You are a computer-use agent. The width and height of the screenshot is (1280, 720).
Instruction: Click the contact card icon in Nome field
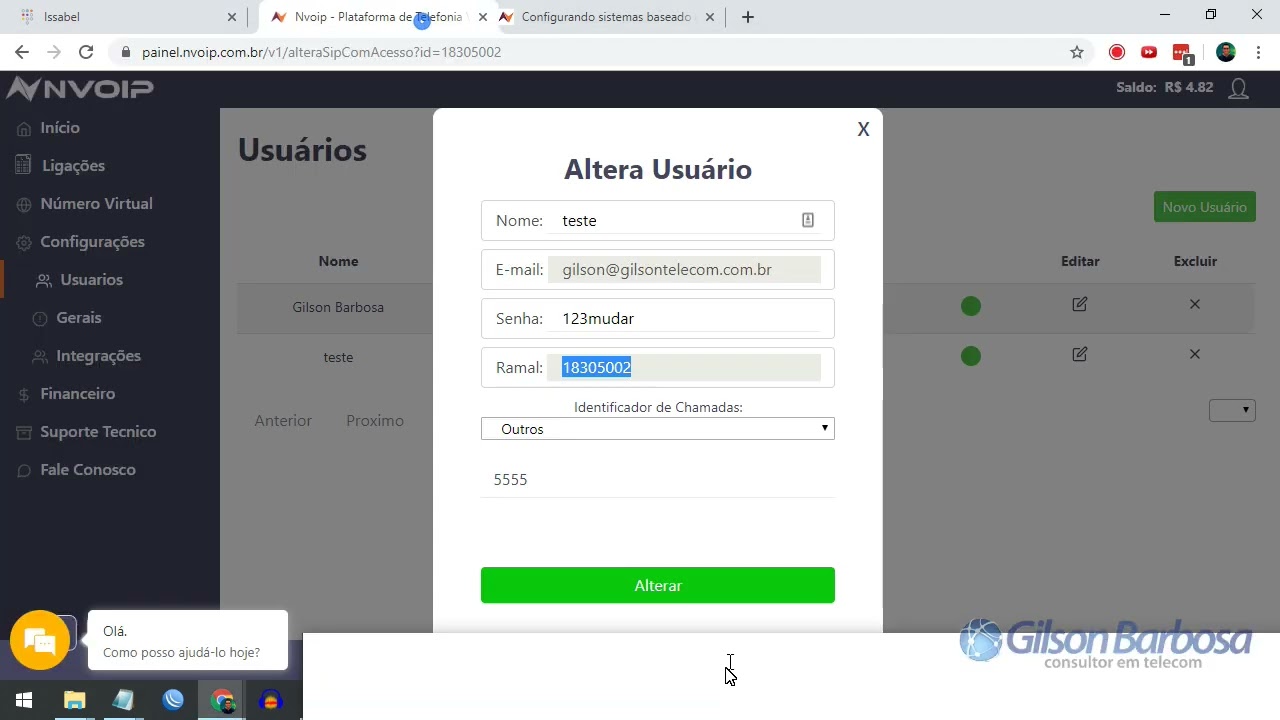coord(808,220)
